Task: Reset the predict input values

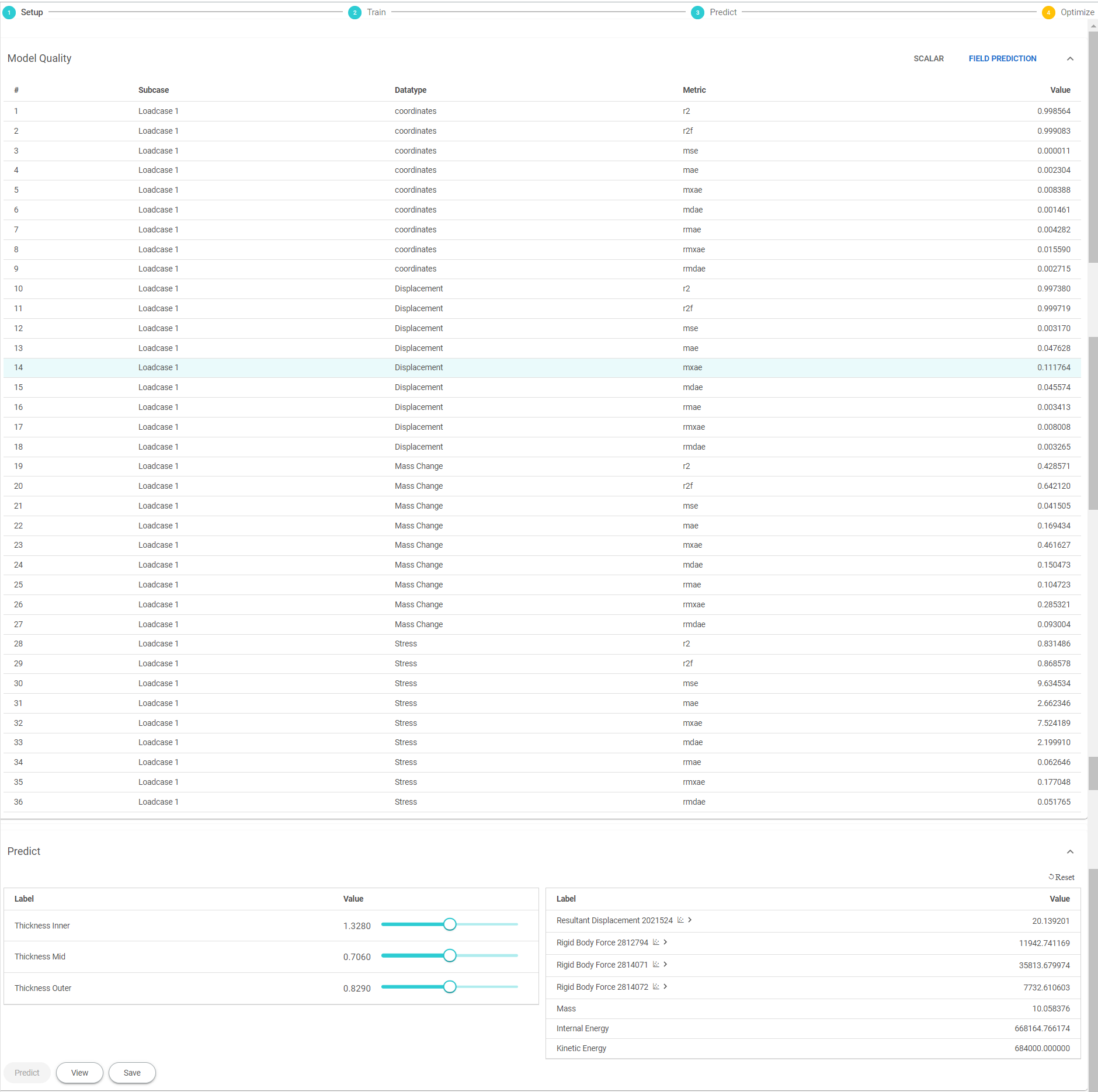Action: pyautogui.click(x=1061, y=877)
